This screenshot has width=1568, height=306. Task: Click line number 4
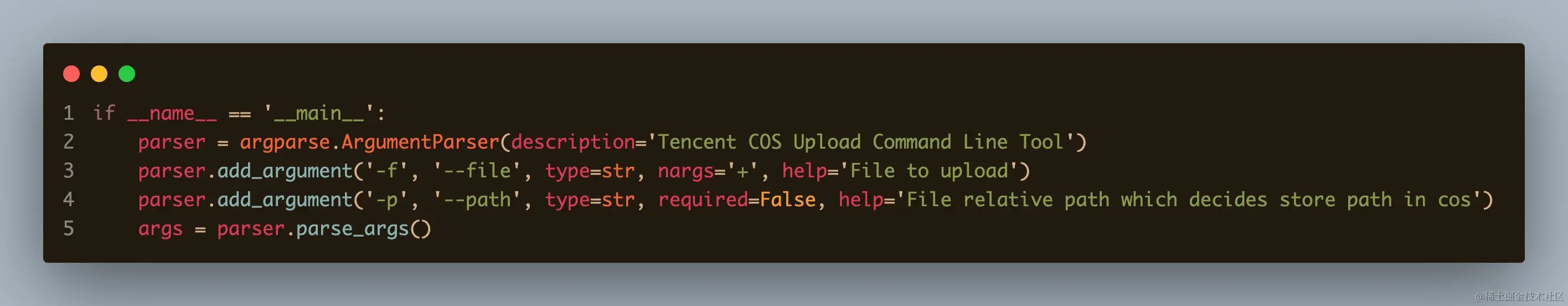click(x=69, y=200)
